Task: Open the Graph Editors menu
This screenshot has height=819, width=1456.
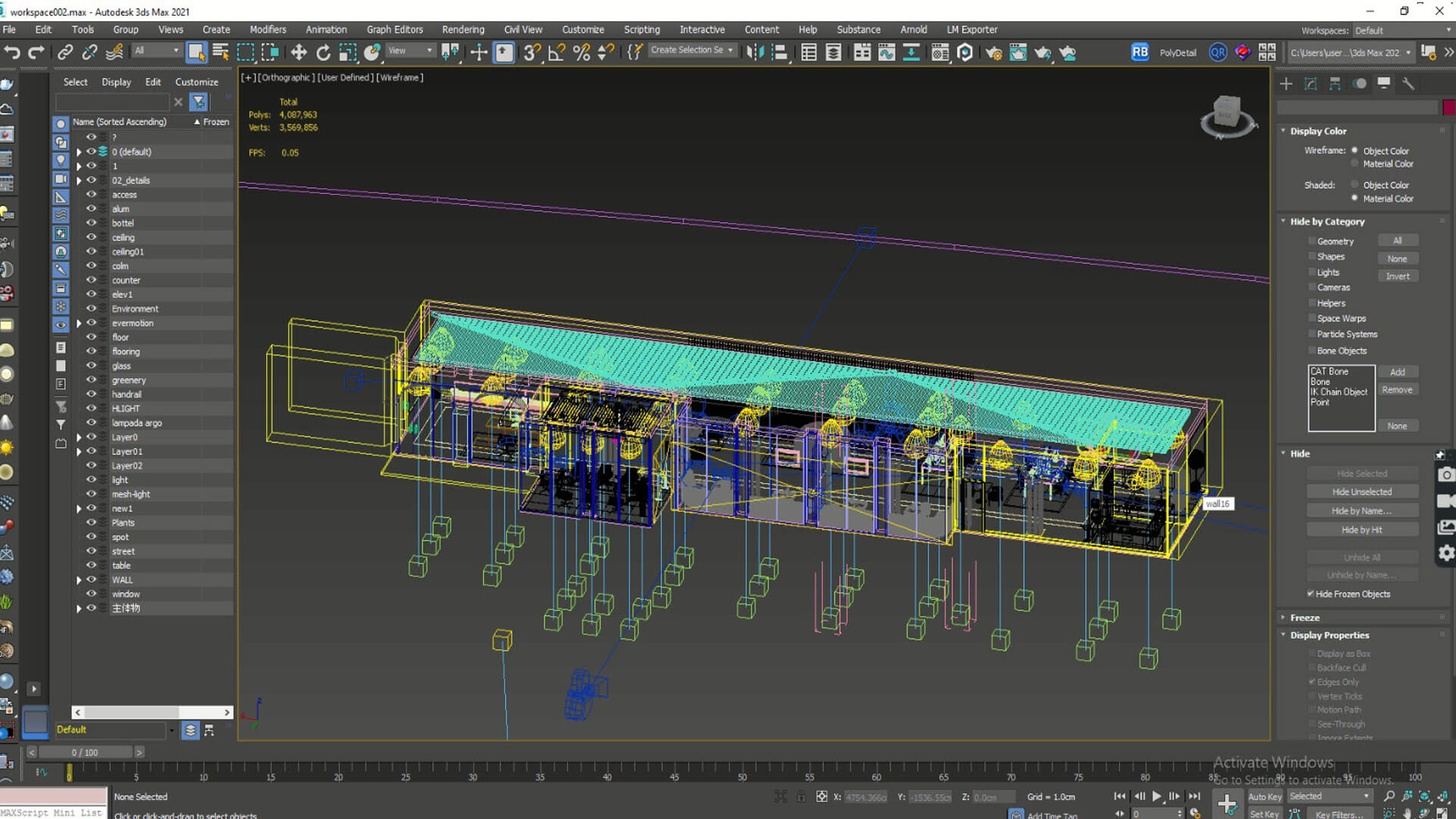Action: pyautogui.click(x=394, y=30)
